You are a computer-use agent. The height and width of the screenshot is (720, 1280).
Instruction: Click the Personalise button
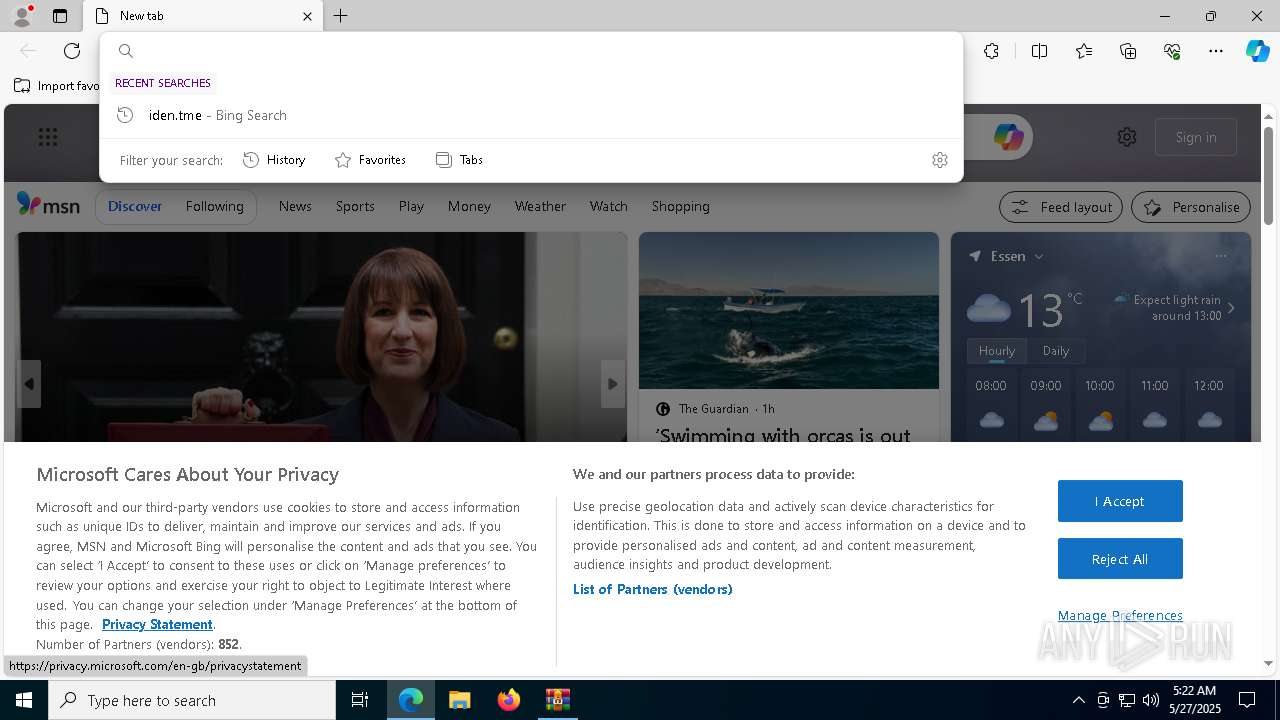1191,207
